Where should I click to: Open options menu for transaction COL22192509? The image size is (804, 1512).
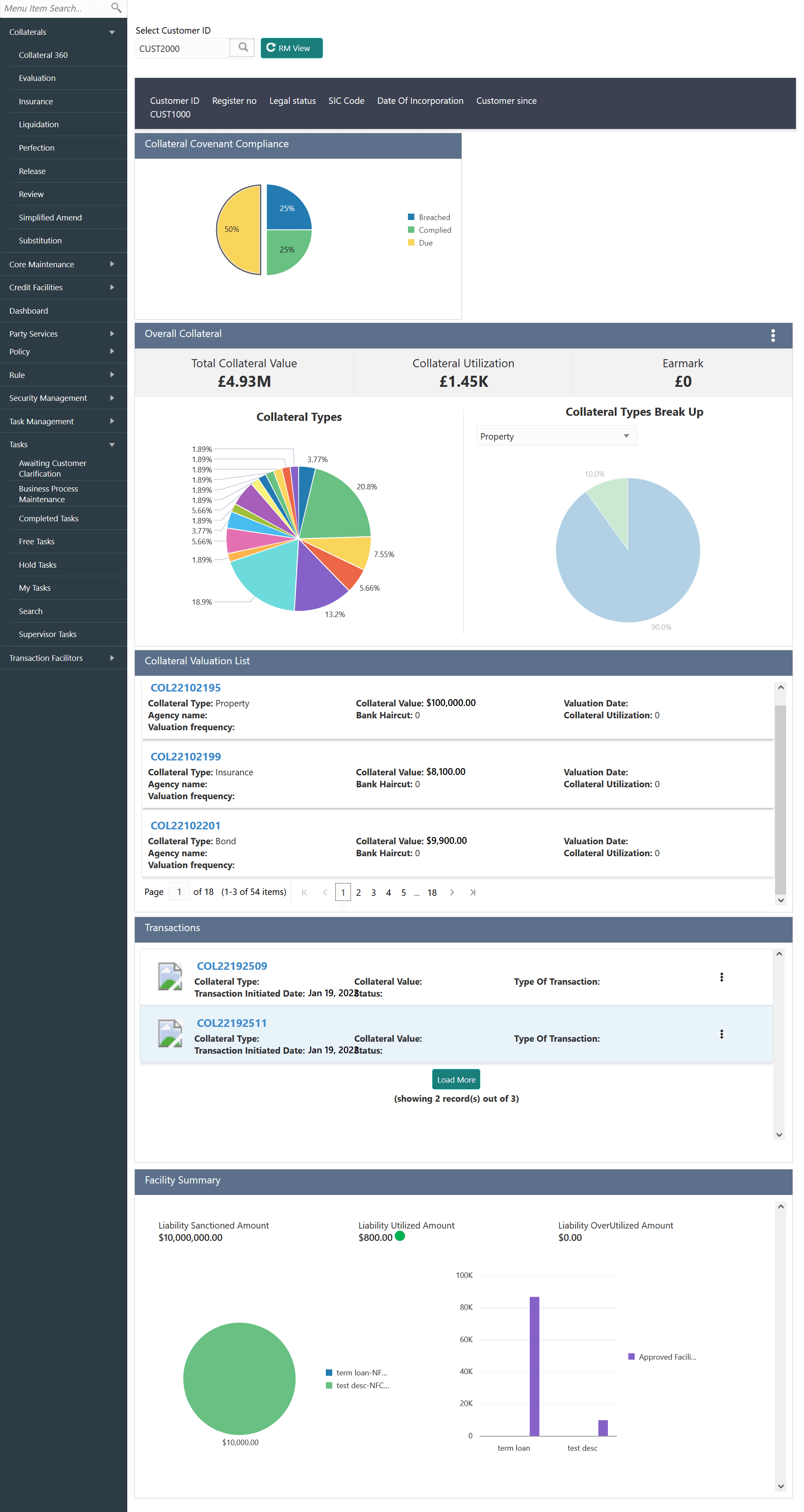coord(721,976)
